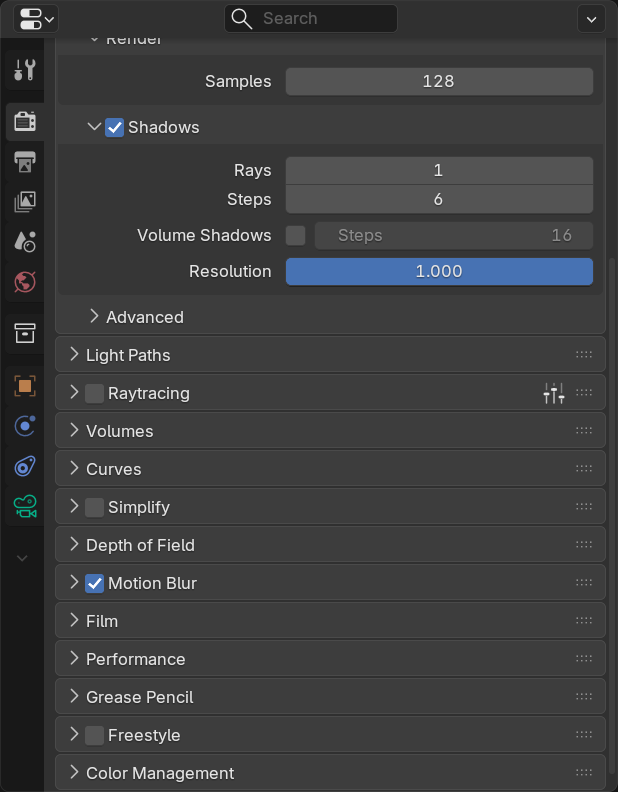Image resolution: width=618 pixels, height=792 pixels.
Task: Show more tabs via sidebar down arrow
Action: coord(22,558)
